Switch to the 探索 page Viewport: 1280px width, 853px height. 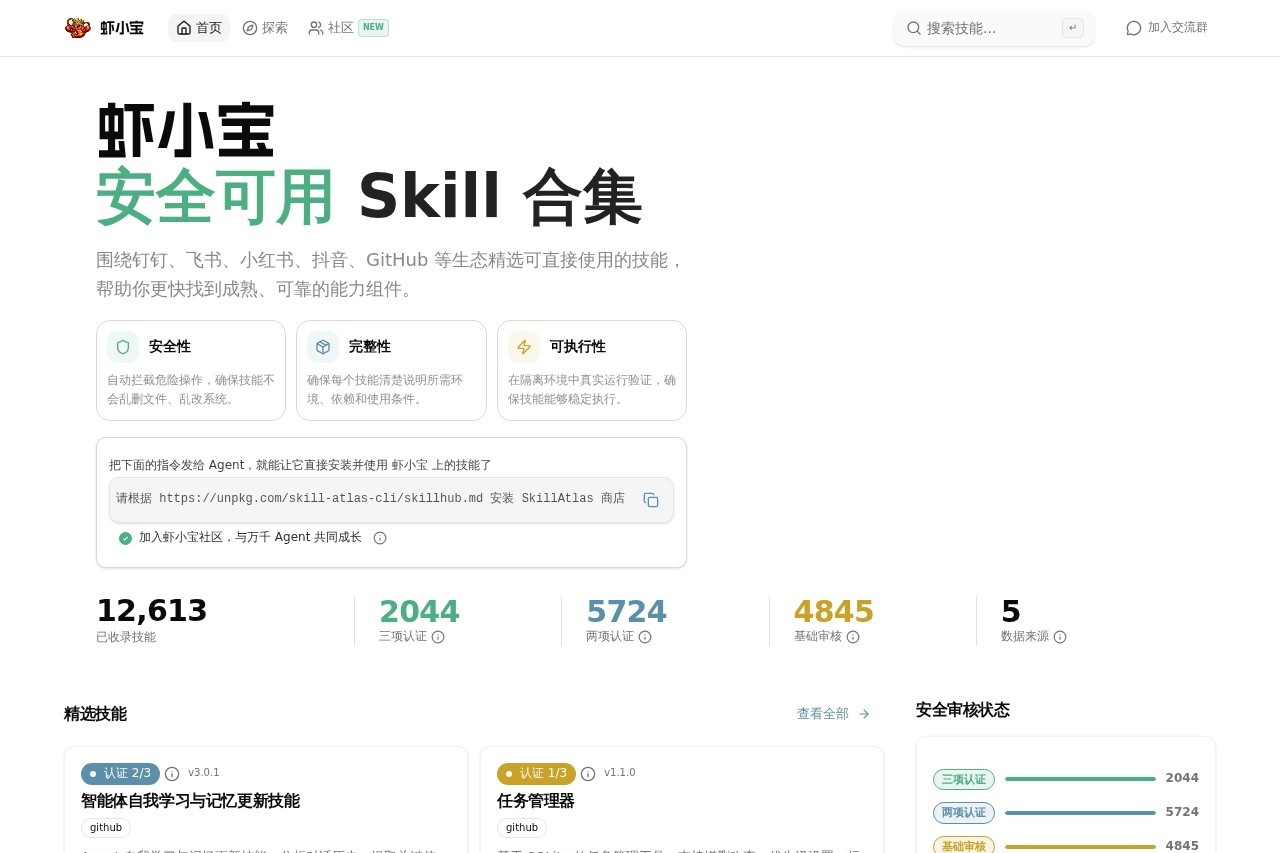coord(265,28)
